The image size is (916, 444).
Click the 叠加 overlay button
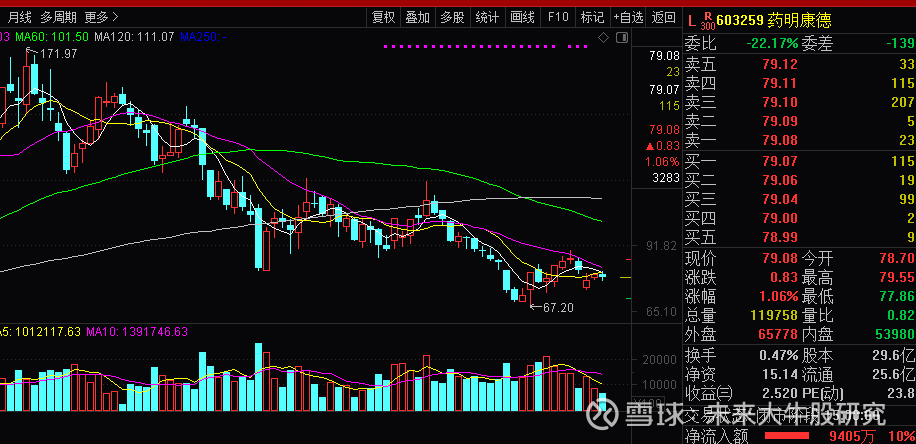[418, 18]
